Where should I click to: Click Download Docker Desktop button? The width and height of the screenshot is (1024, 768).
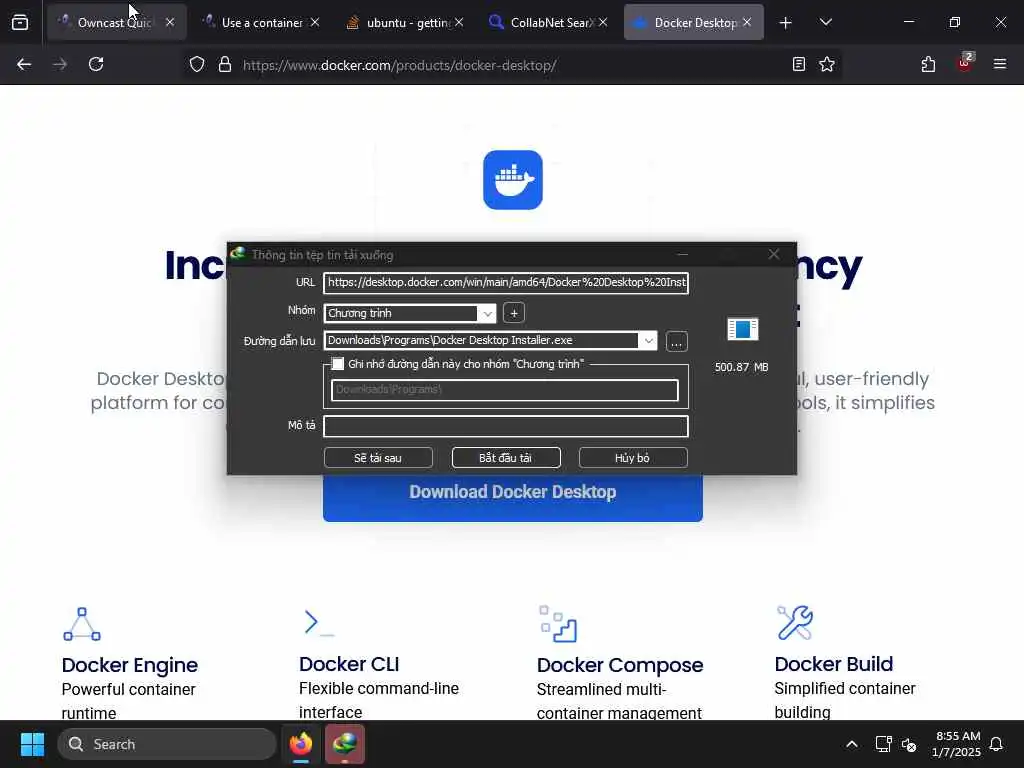click(513, 493)
